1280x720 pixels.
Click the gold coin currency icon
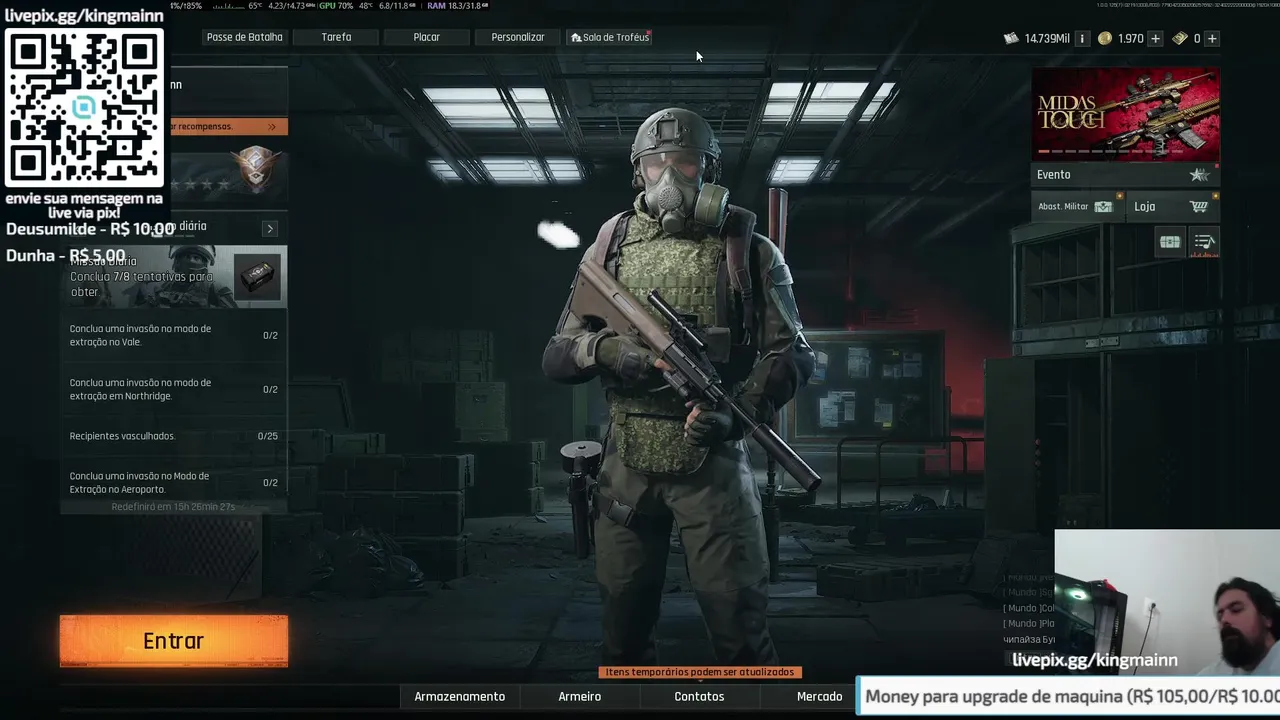click(x=1104, y=39)
